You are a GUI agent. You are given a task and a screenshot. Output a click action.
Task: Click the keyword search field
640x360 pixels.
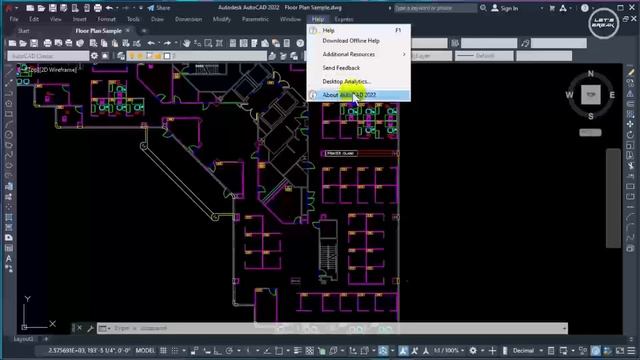click(x=435, y=8)
